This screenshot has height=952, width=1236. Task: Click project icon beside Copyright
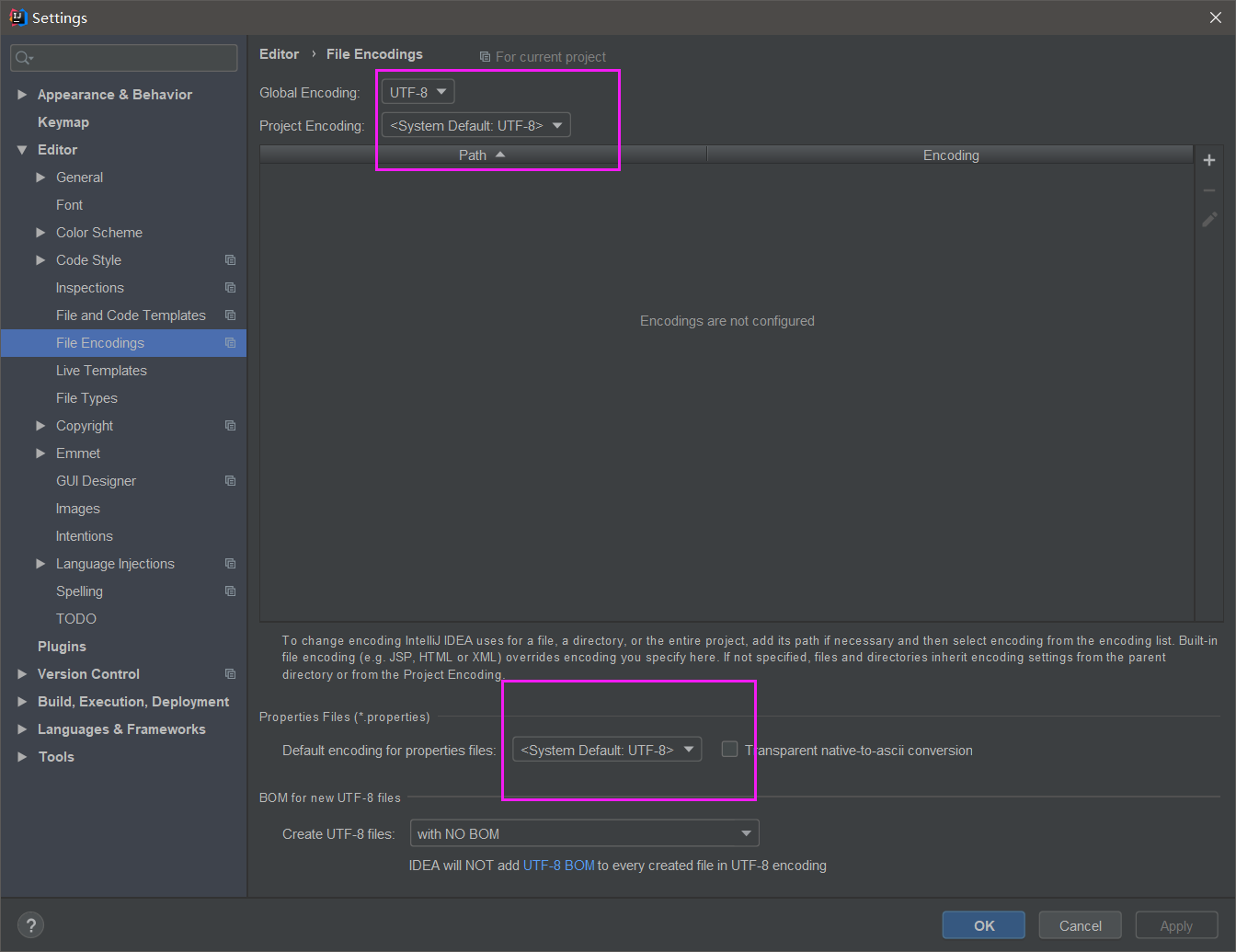(x=231, y=426)
